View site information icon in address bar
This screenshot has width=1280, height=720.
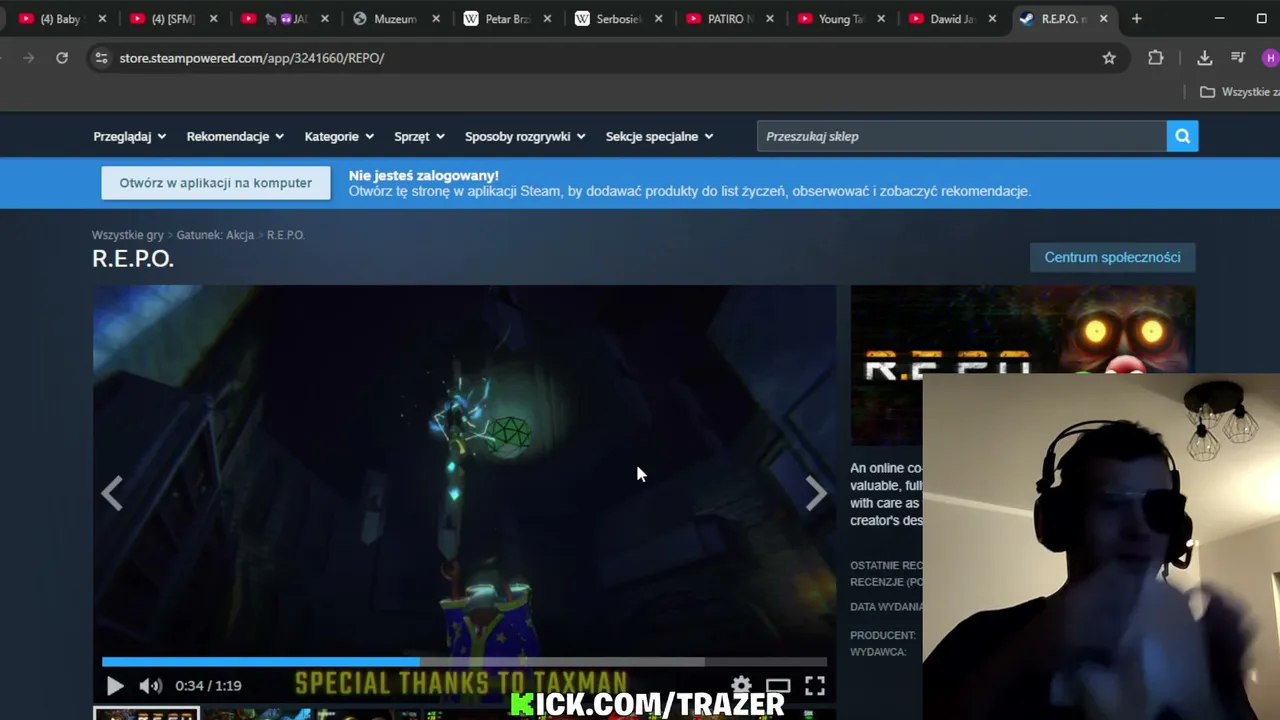tap(101, 58)
